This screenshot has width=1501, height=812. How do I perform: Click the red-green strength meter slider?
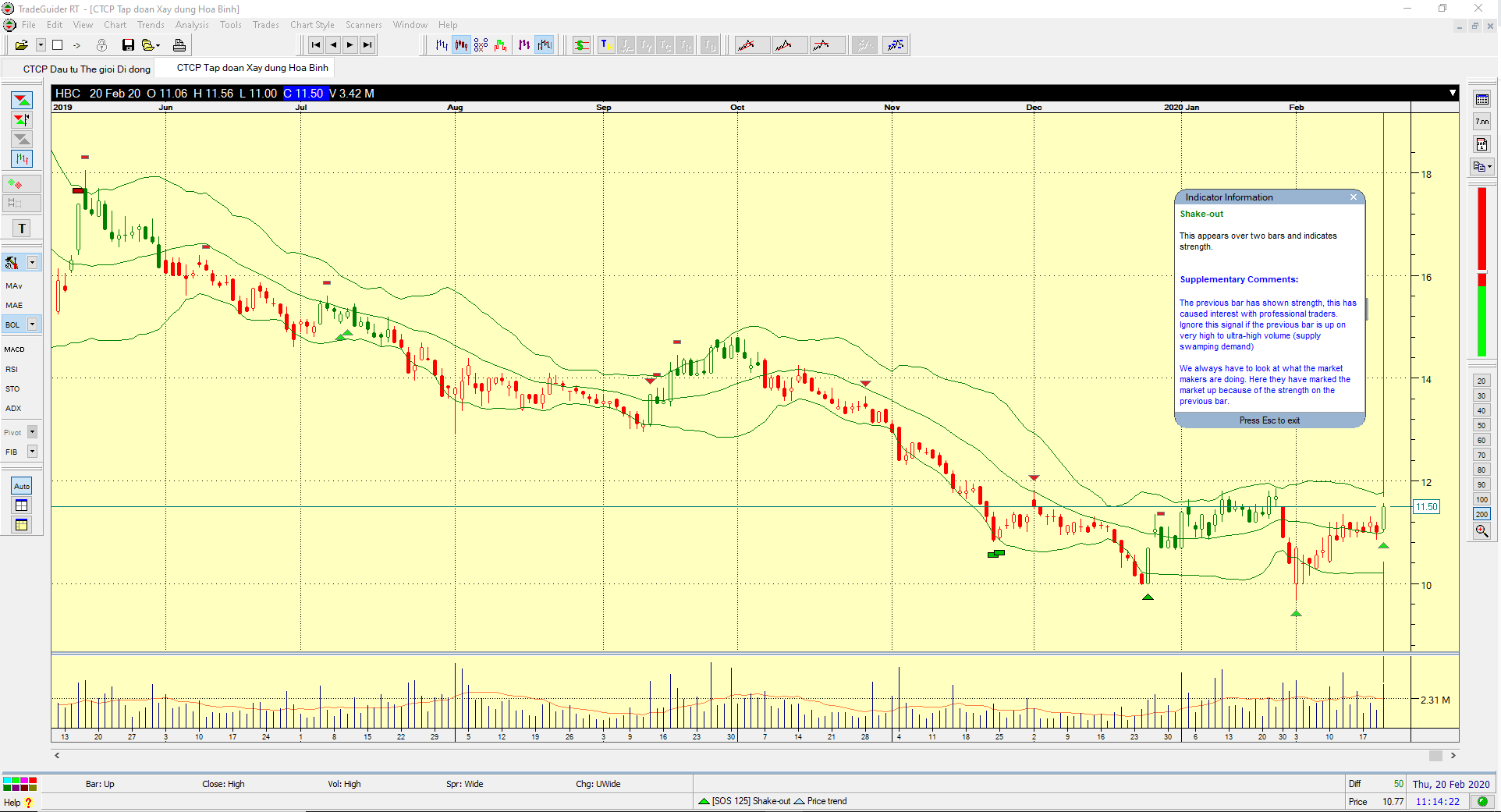tap(1481, 271)
